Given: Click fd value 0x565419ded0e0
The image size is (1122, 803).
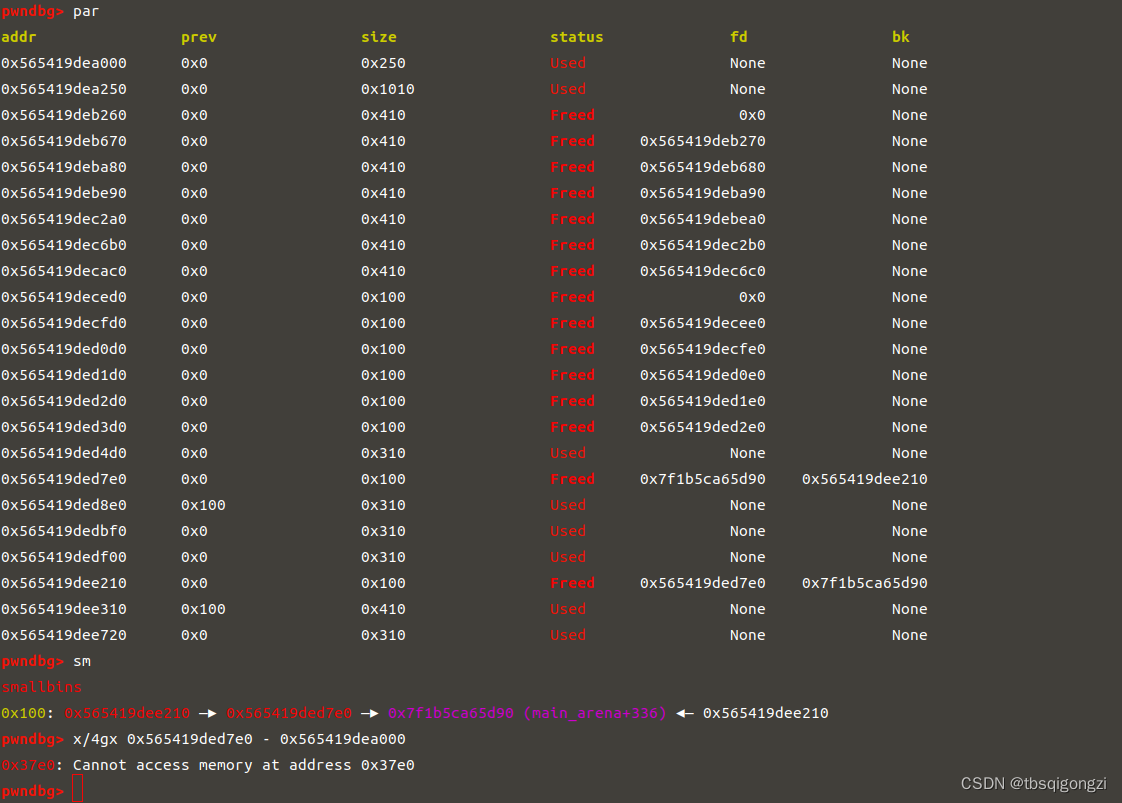Looking at the screenshot, I should (703, 375).
